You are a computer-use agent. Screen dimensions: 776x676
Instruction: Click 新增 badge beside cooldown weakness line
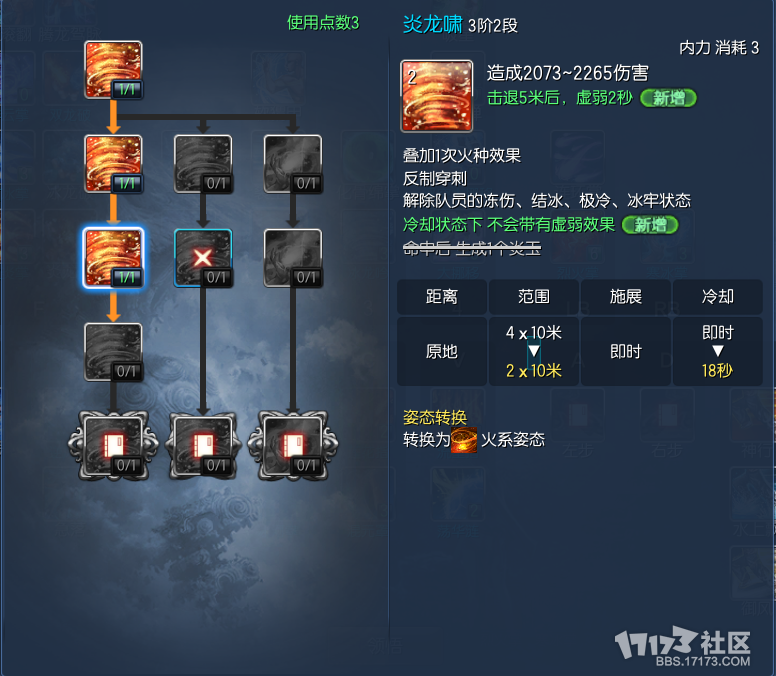click(650, 225)
